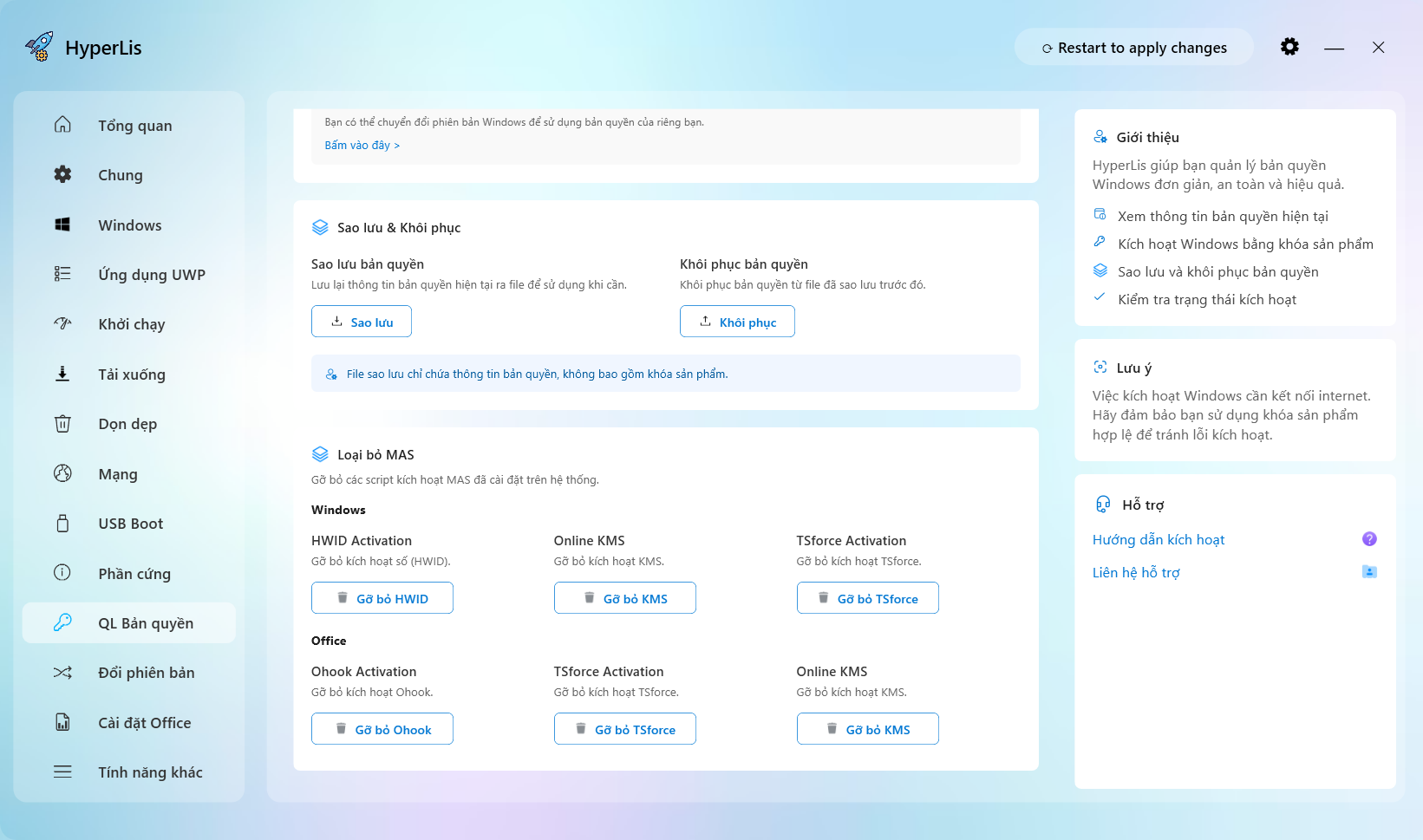
Task: Click Gỡ bỏ KMS under Windows
Action: 624,598
